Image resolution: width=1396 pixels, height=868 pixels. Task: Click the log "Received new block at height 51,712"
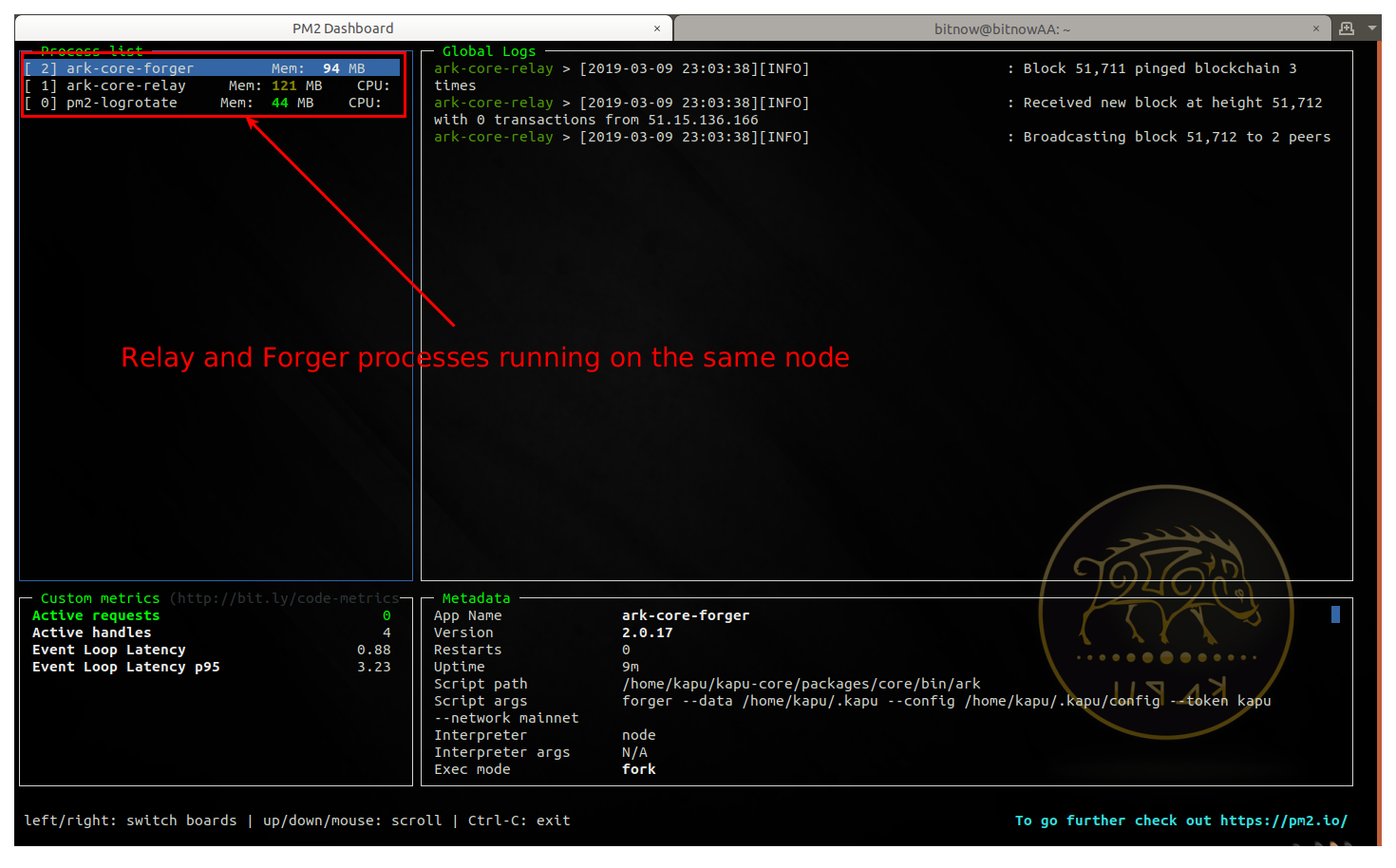1173,103
